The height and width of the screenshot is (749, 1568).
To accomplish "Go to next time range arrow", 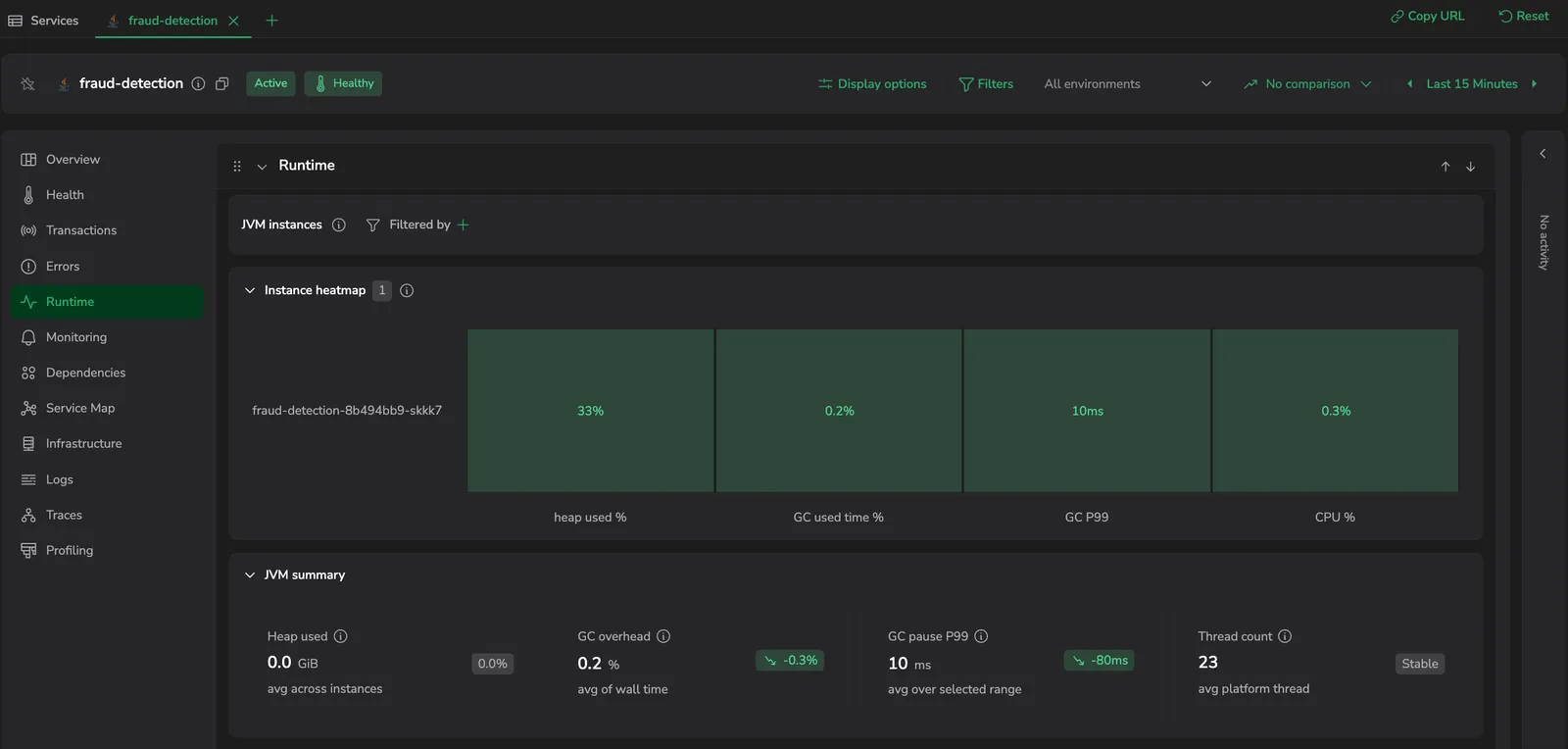I will click(x=1534, y=83).
